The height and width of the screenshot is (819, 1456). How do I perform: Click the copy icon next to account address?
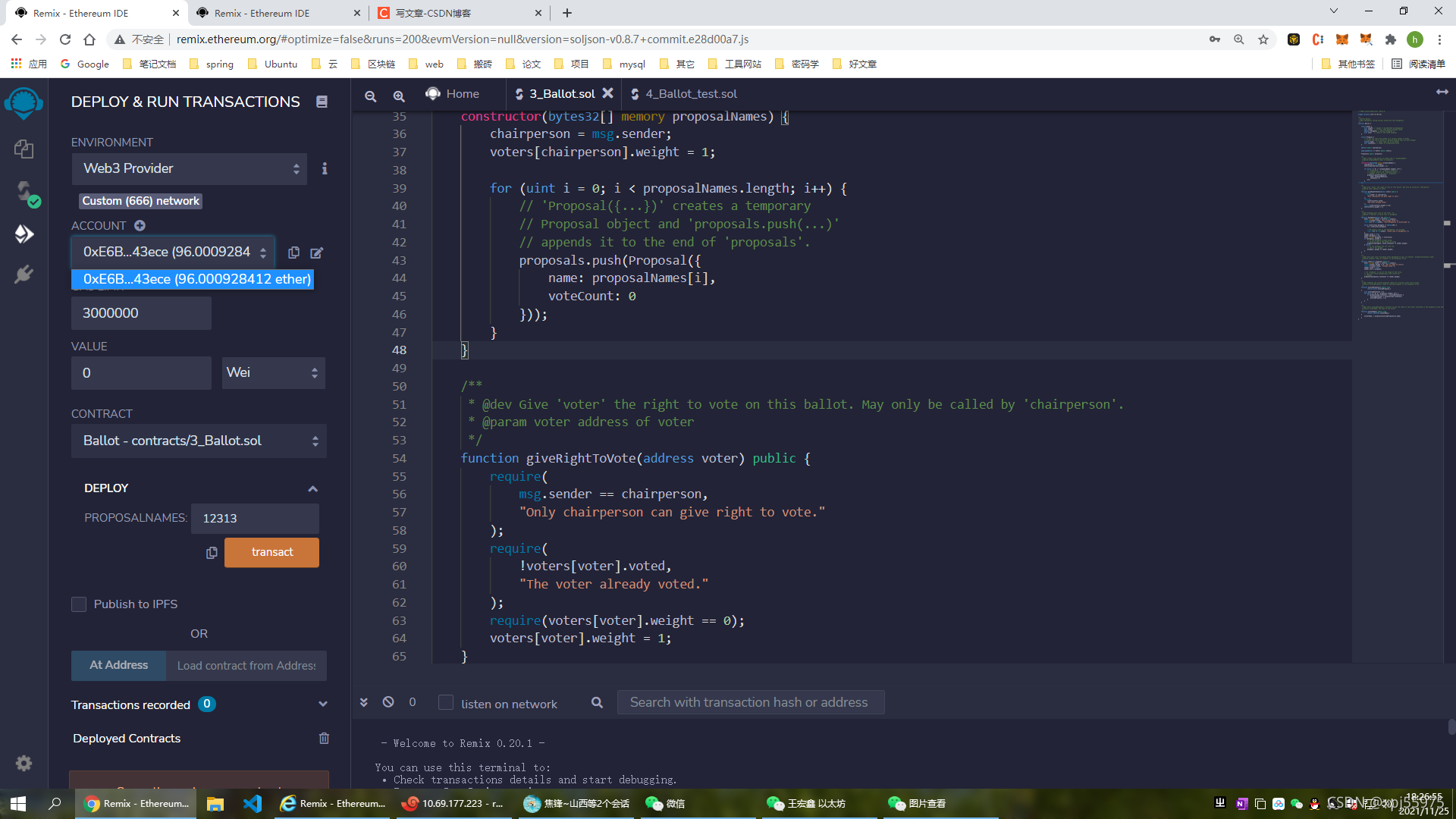(x=294, y=251)
